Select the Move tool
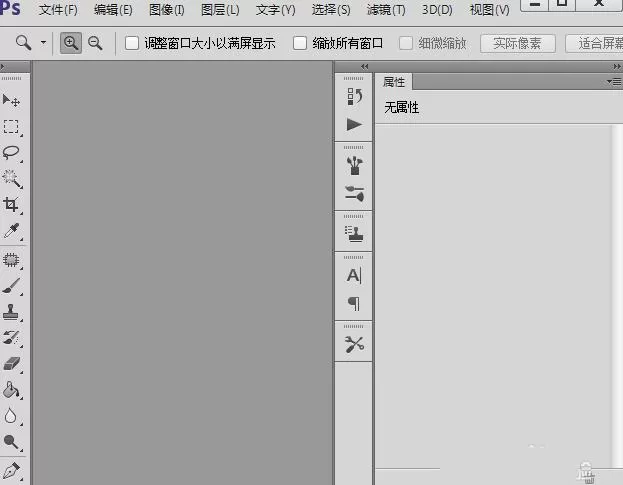 [11, 101]
